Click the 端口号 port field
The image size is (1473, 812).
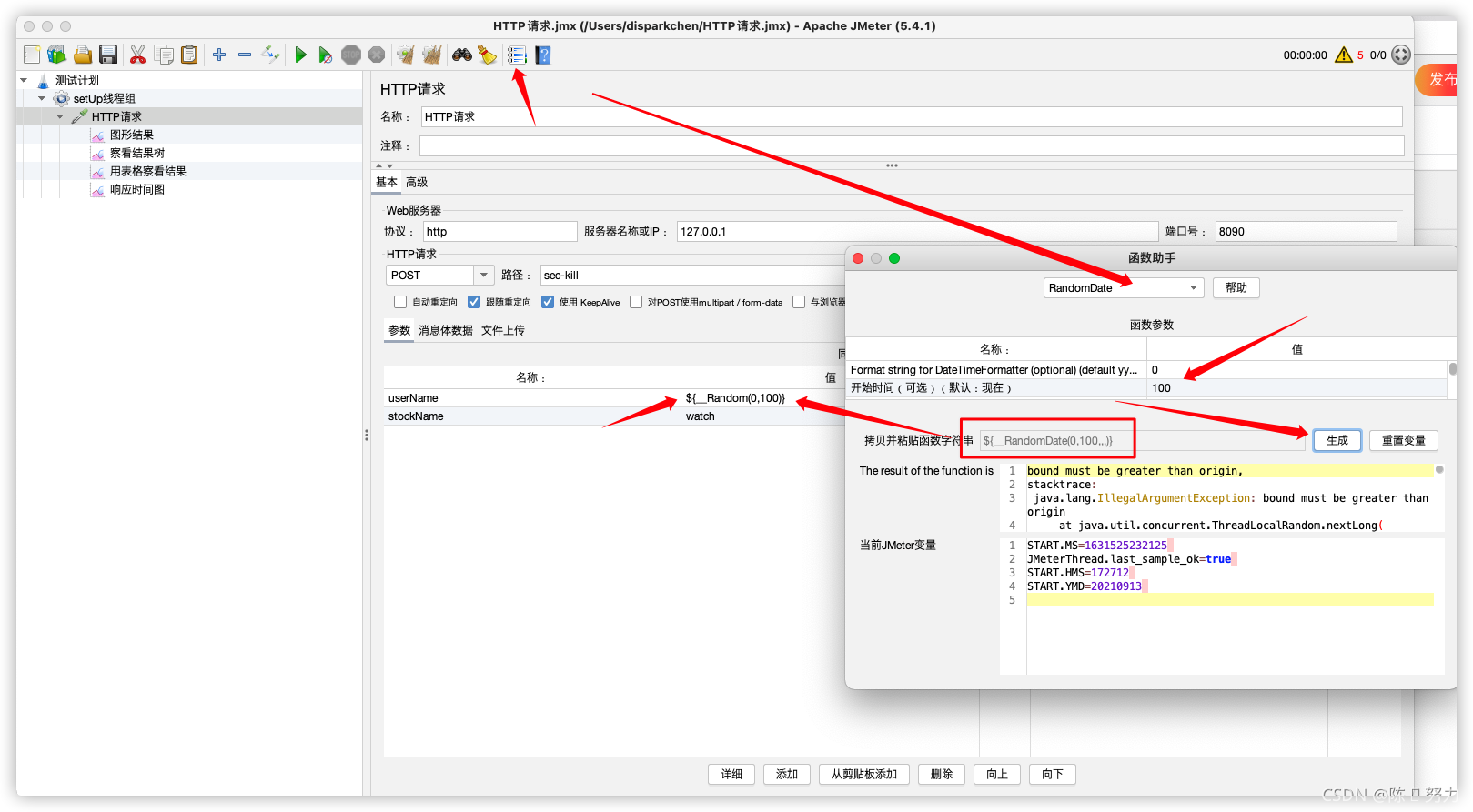coord(1306,231)
